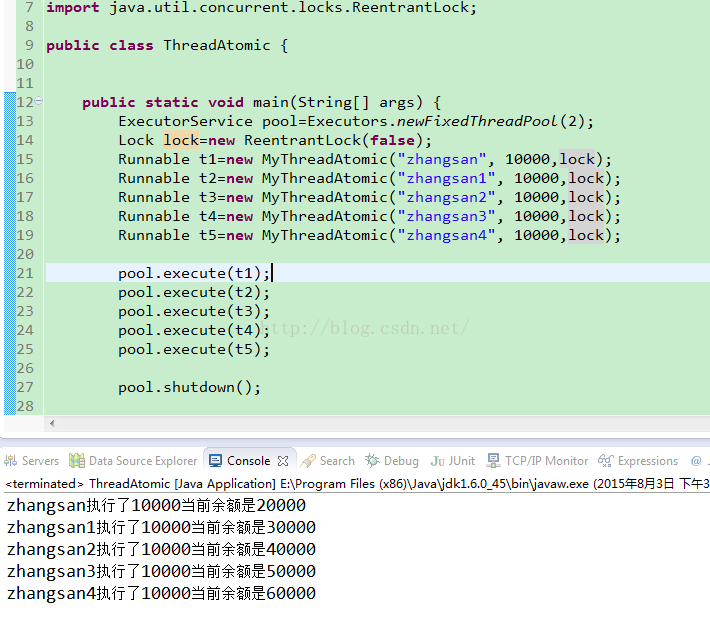This screenshot has height=635, width=710.
Task: Click the @ view icon after Expressions
Action: coord(696,461)
